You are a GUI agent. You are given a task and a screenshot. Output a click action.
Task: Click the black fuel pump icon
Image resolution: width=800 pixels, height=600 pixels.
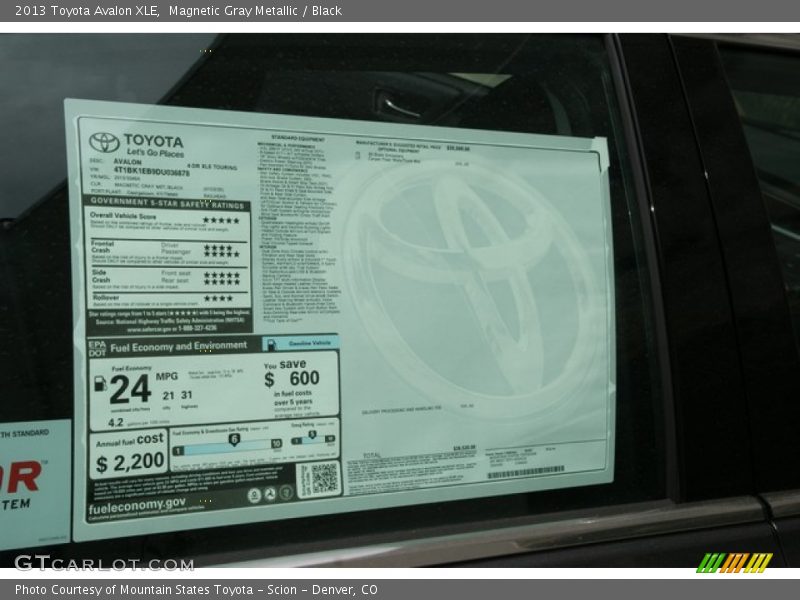click(x=99, y=384)
